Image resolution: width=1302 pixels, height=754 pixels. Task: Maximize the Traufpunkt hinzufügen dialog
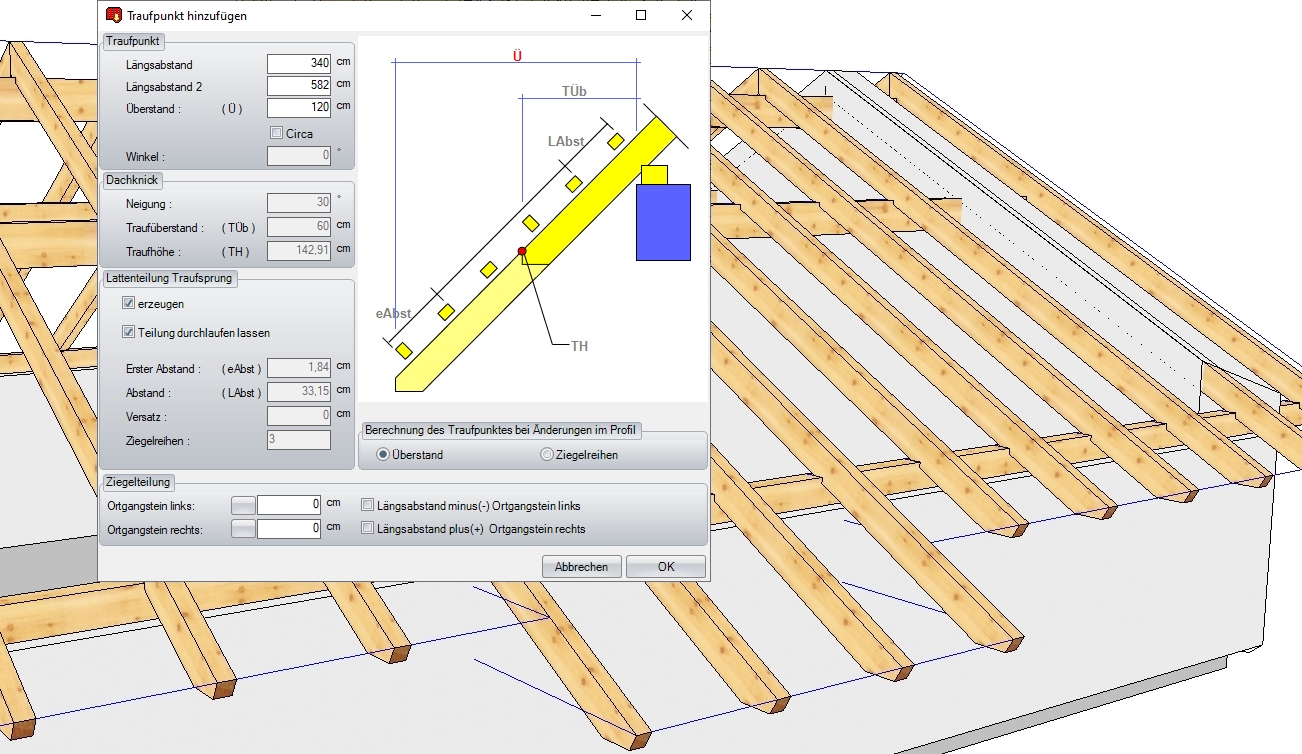(641, 15)
